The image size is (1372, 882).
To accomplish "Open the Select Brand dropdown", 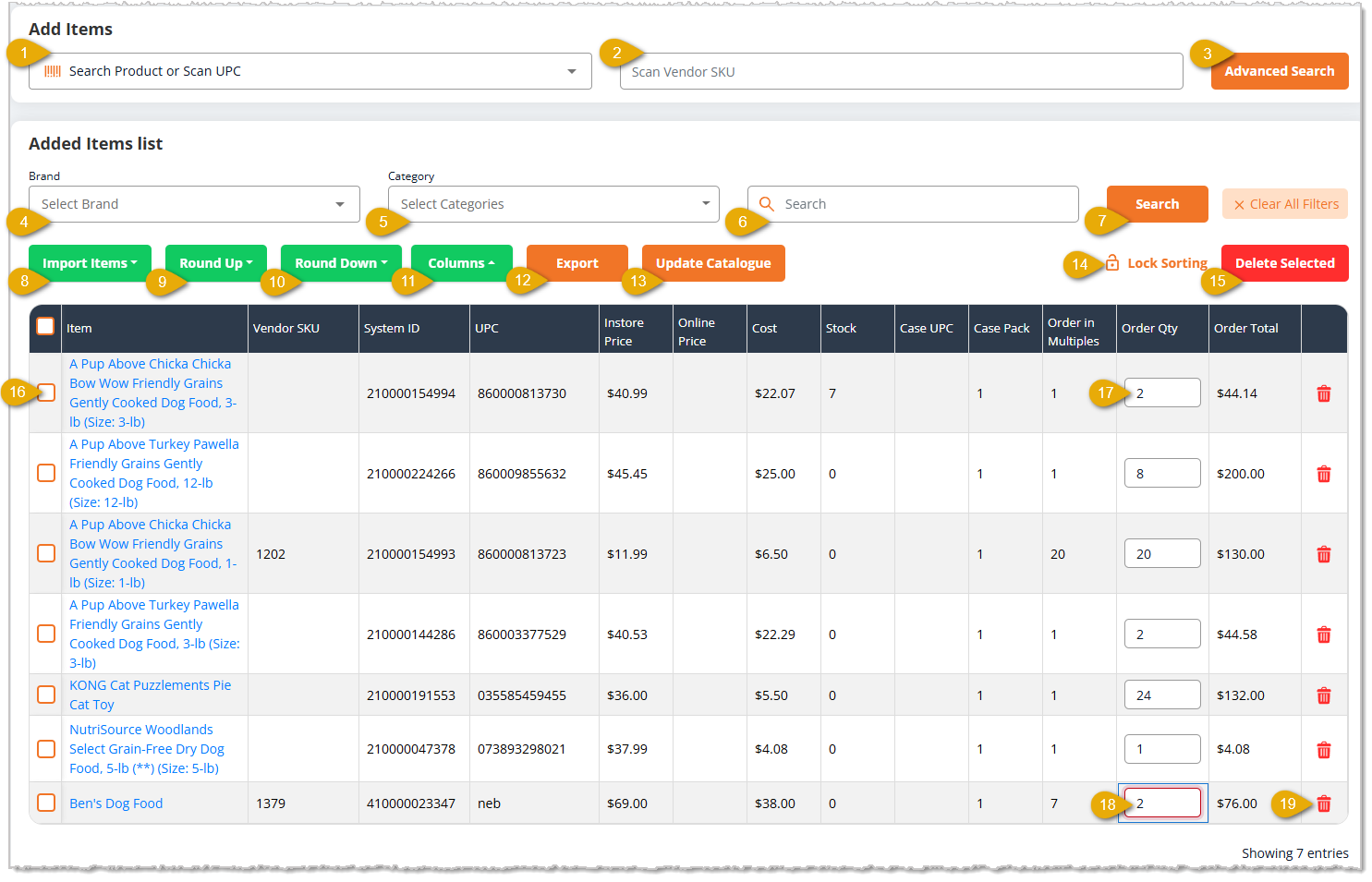I will click(x=194, y=204).
